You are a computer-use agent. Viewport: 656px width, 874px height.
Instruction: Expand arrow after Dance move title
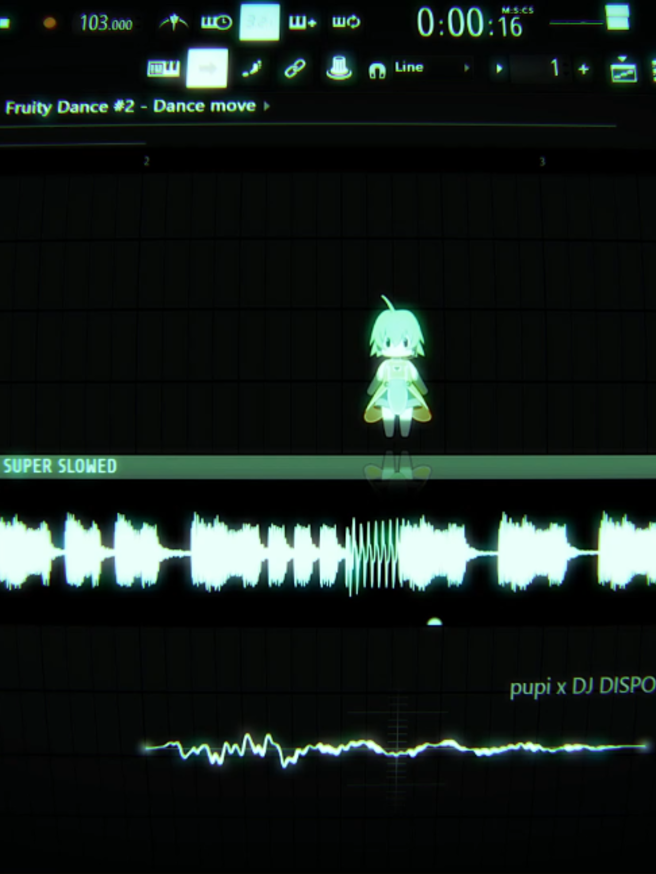266,106
